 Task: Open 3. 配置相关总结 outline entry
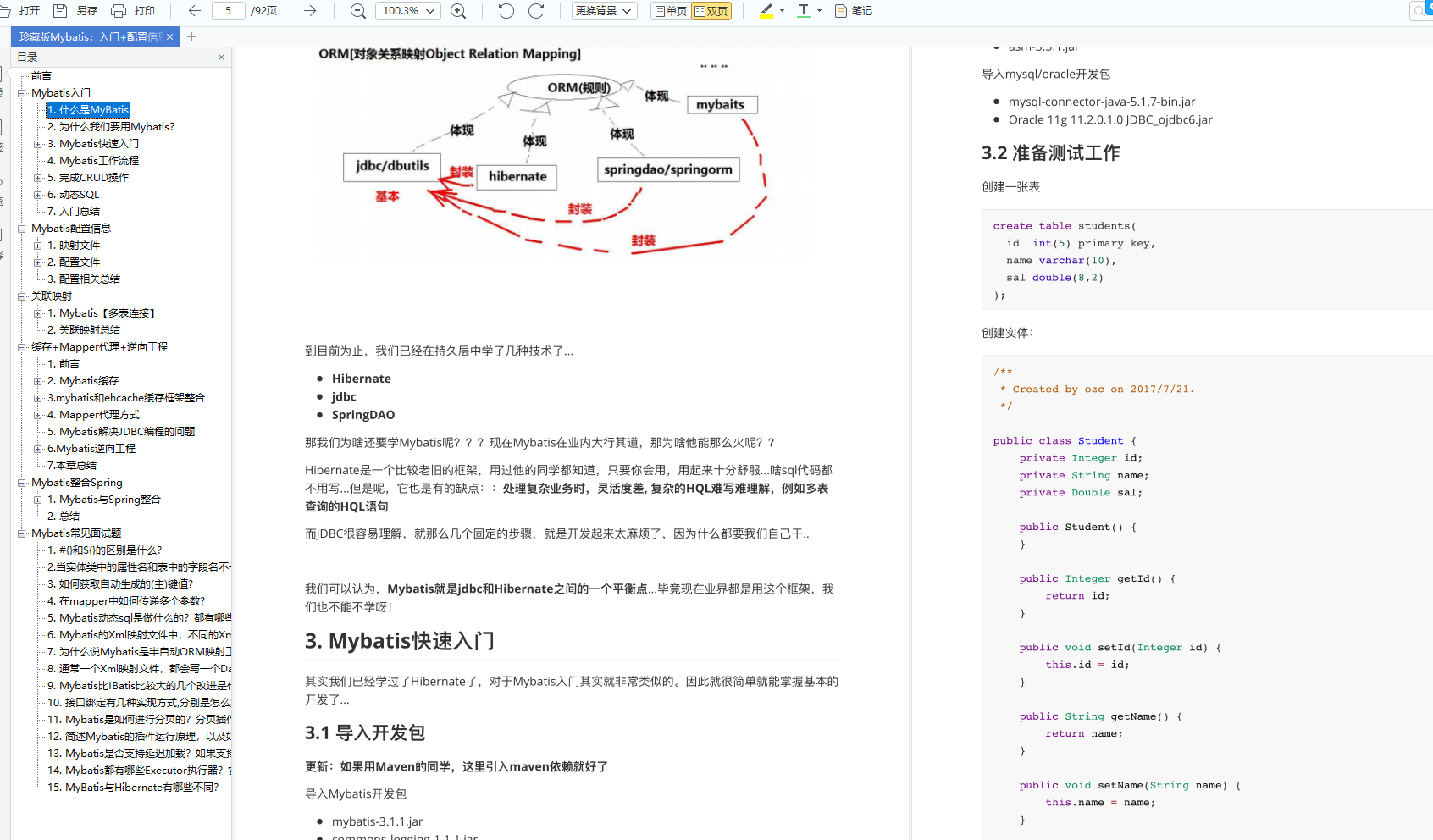[84, 279]
